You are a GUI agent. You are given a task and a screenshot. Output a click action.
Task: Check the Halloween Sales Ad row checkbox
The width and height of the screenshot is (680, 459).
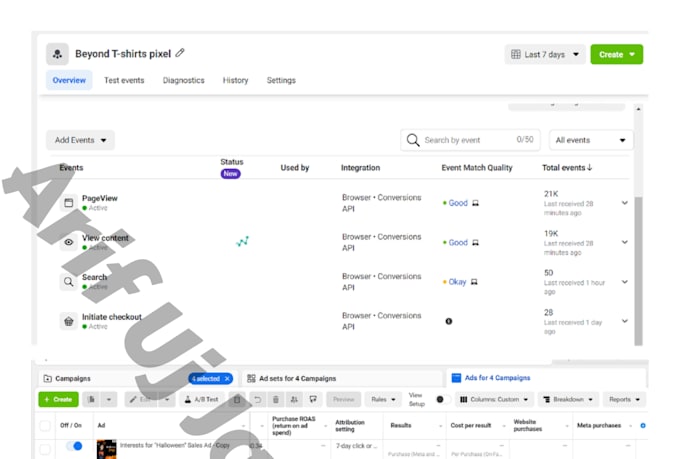point(45,449)
